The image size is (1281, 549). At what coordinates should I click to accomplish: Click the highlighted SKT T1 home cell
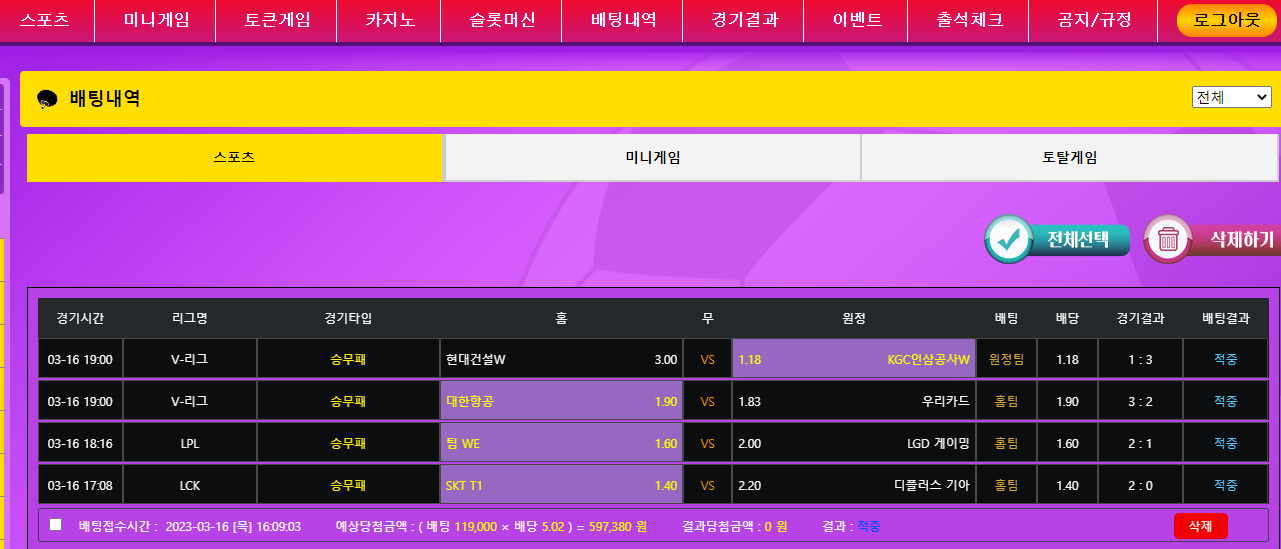point(561,485)
